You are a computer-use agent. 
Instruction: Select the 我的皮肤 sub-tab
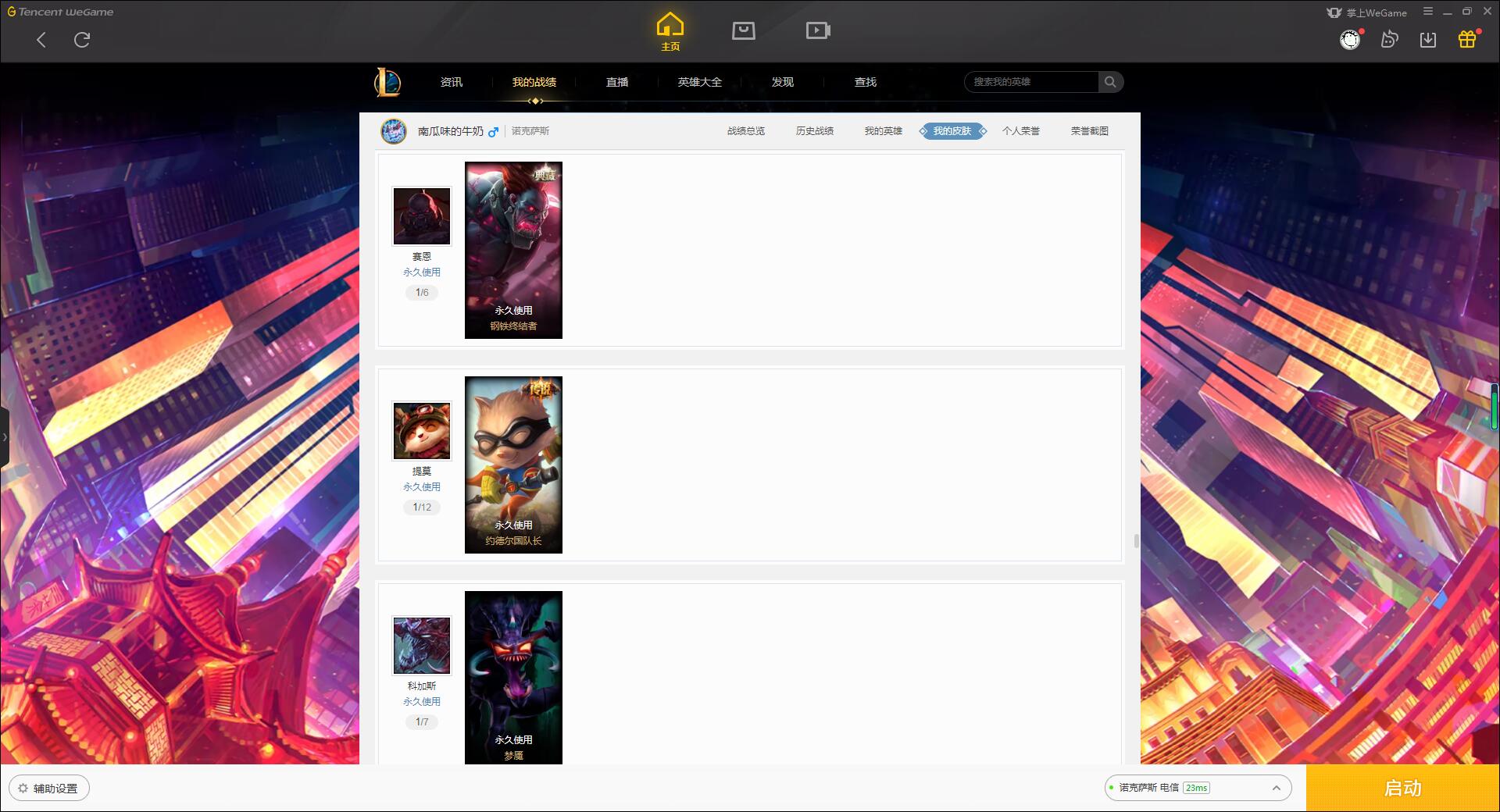click(x=952, y=131)
